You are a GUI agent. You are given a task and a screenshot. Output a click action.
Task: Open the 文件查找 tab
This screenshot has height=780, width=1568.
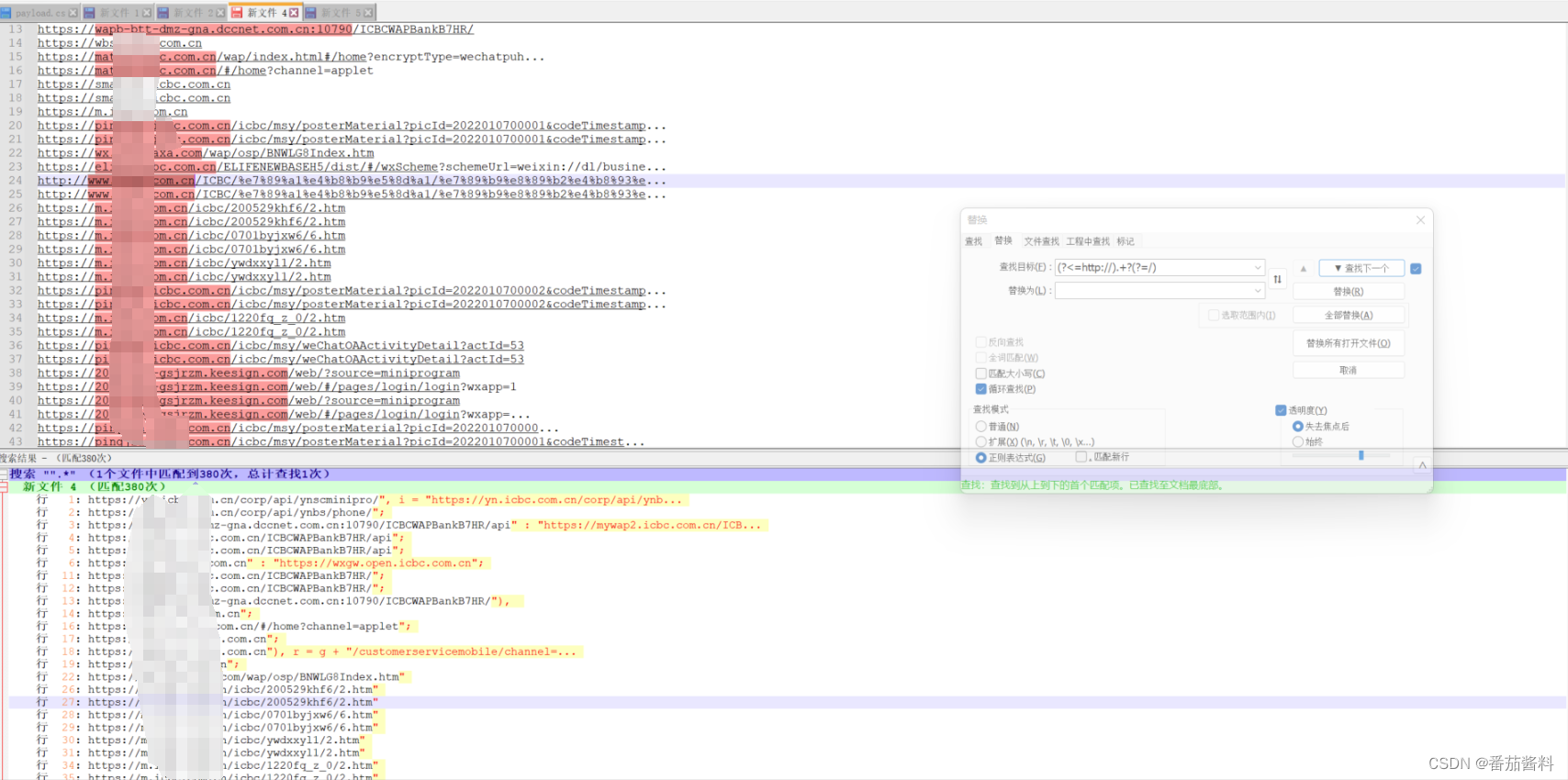coord(1041,241)
